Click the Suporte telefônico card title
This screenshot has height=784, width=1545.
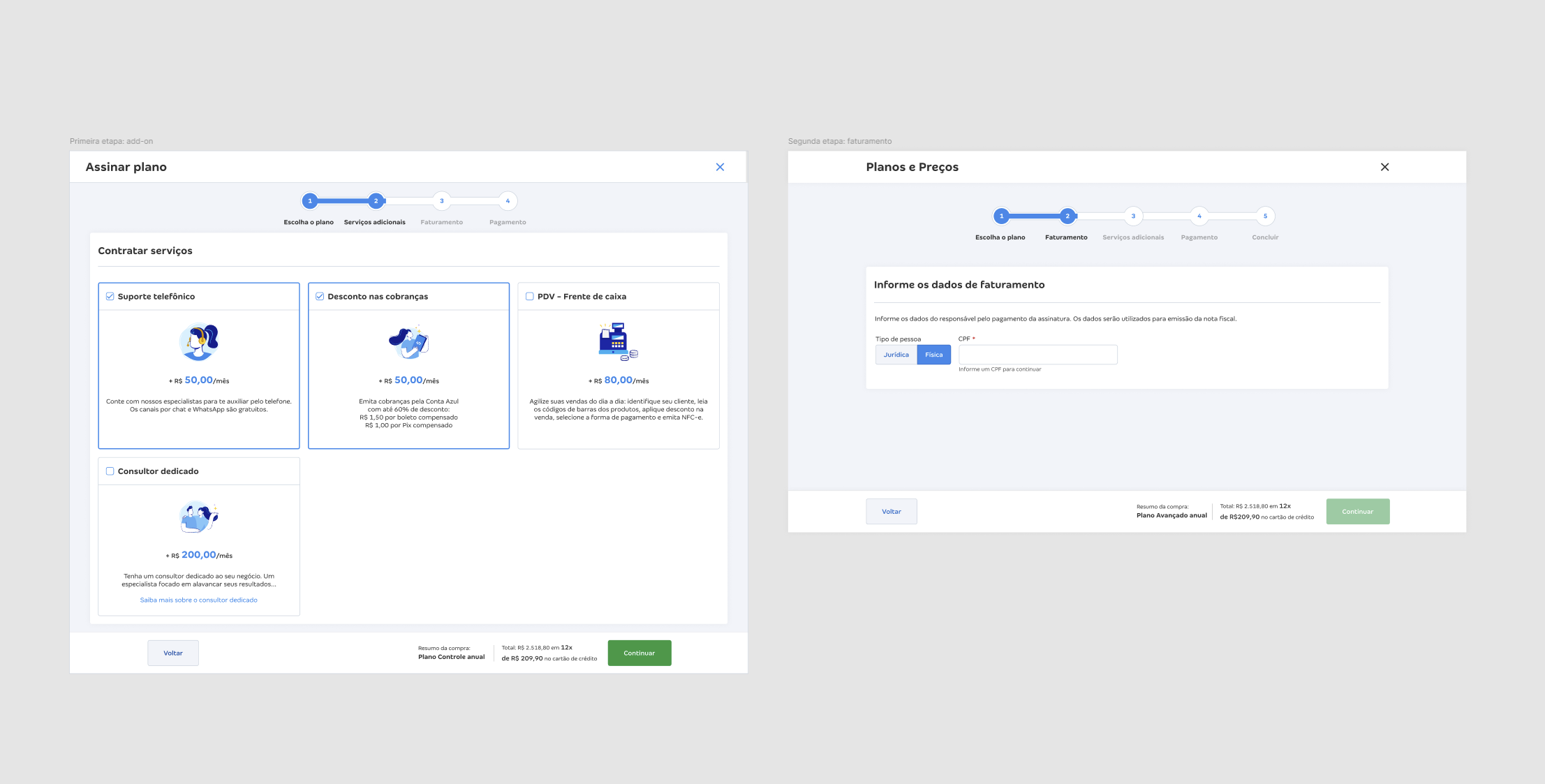point(156,297)
